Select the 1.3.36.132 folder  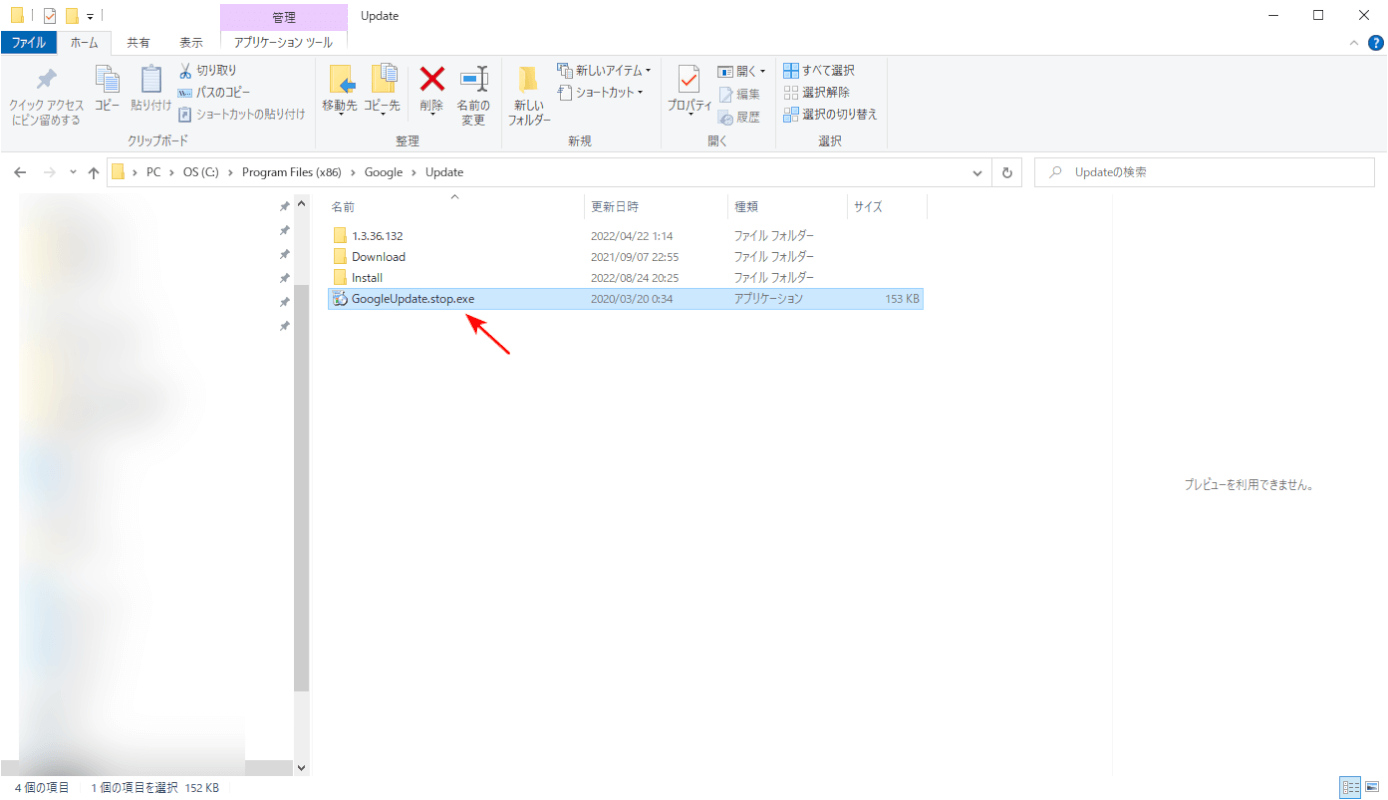pos(625,236)
